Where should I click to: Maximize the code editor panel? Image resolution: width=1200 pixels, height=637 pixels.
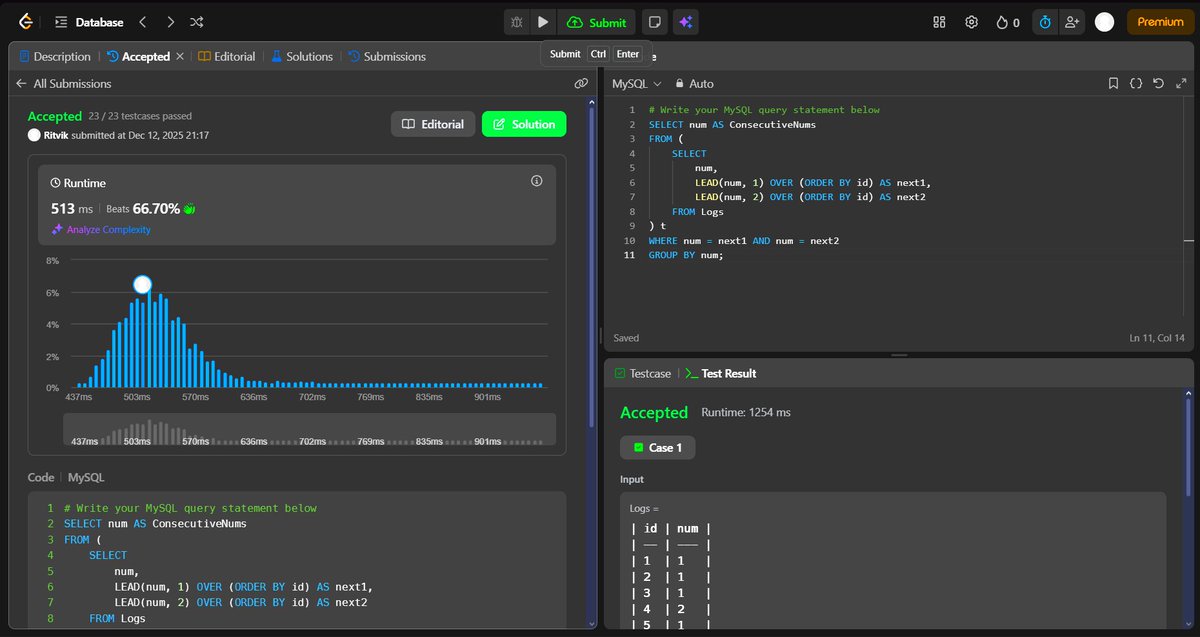point(1180,84)
